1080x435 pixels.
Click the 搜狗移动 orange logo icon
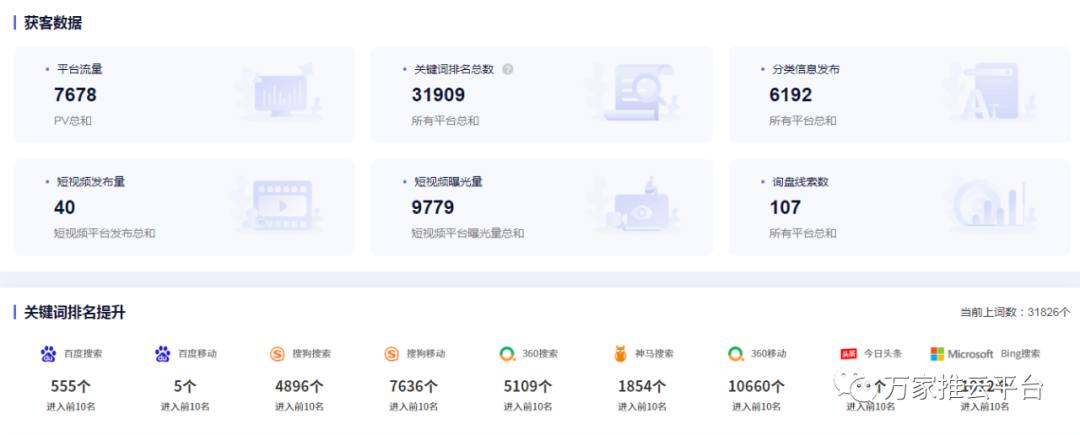(x=392, y=354)
